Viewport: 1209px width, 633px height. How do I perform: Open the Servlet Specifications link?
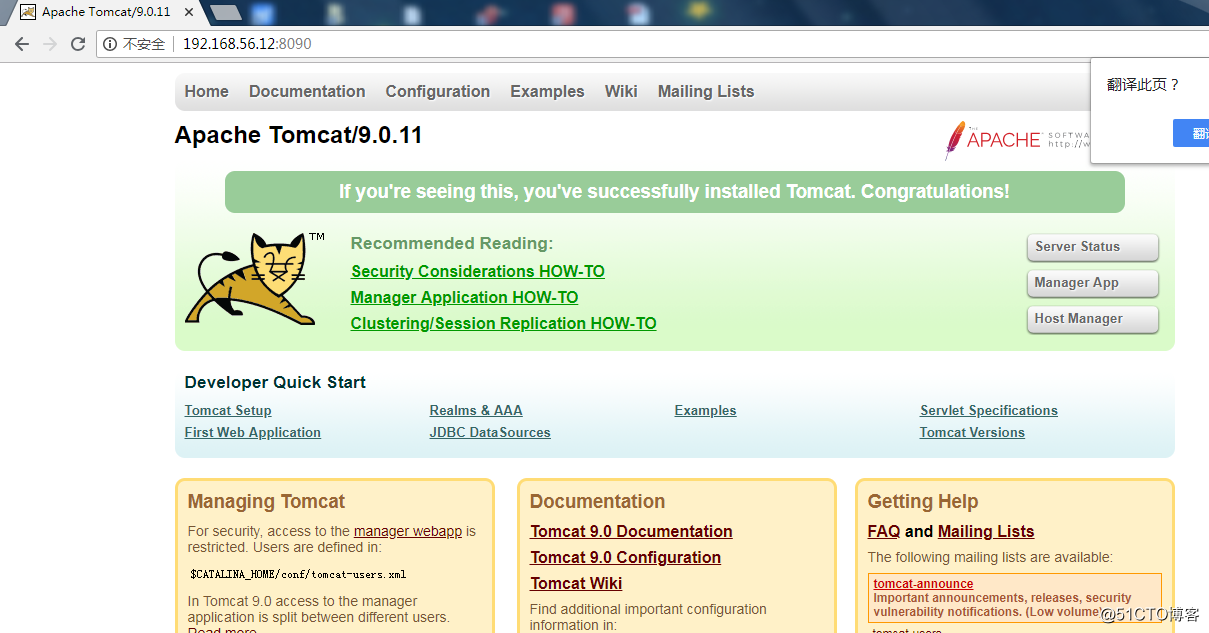(x=989, y=411)
